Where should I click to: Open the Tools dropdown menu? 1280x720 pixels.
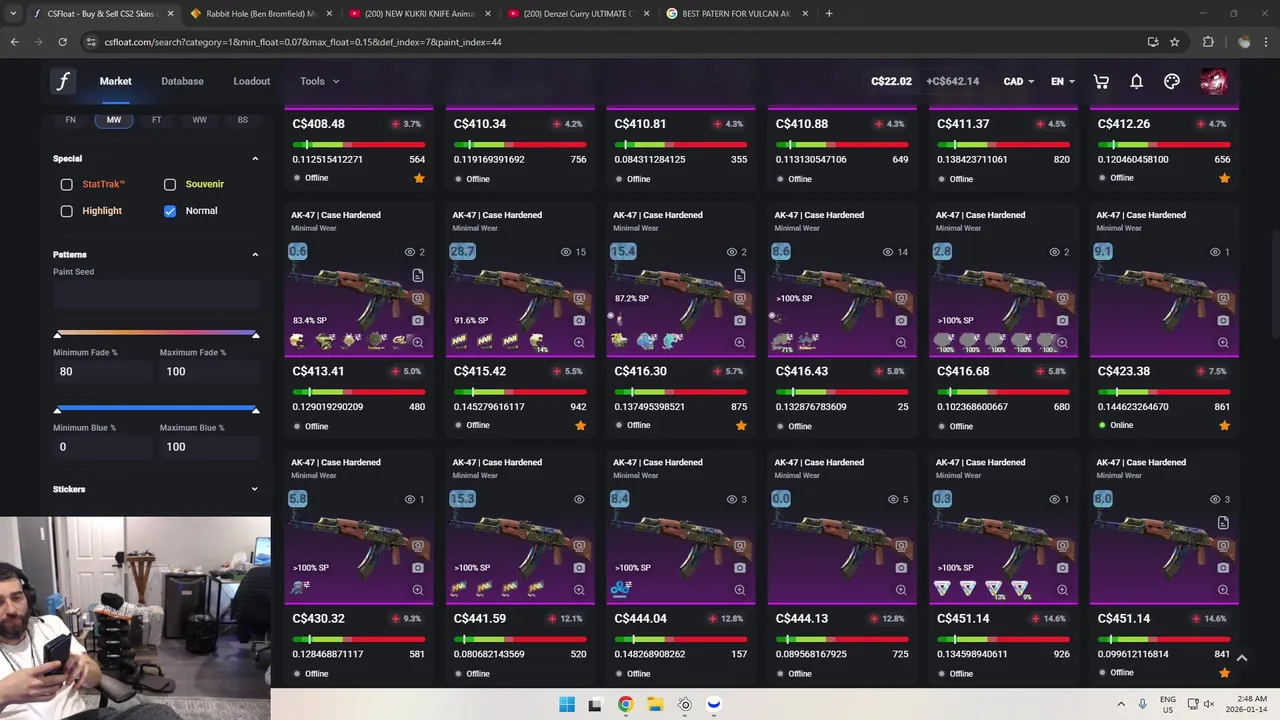[319, 81]
